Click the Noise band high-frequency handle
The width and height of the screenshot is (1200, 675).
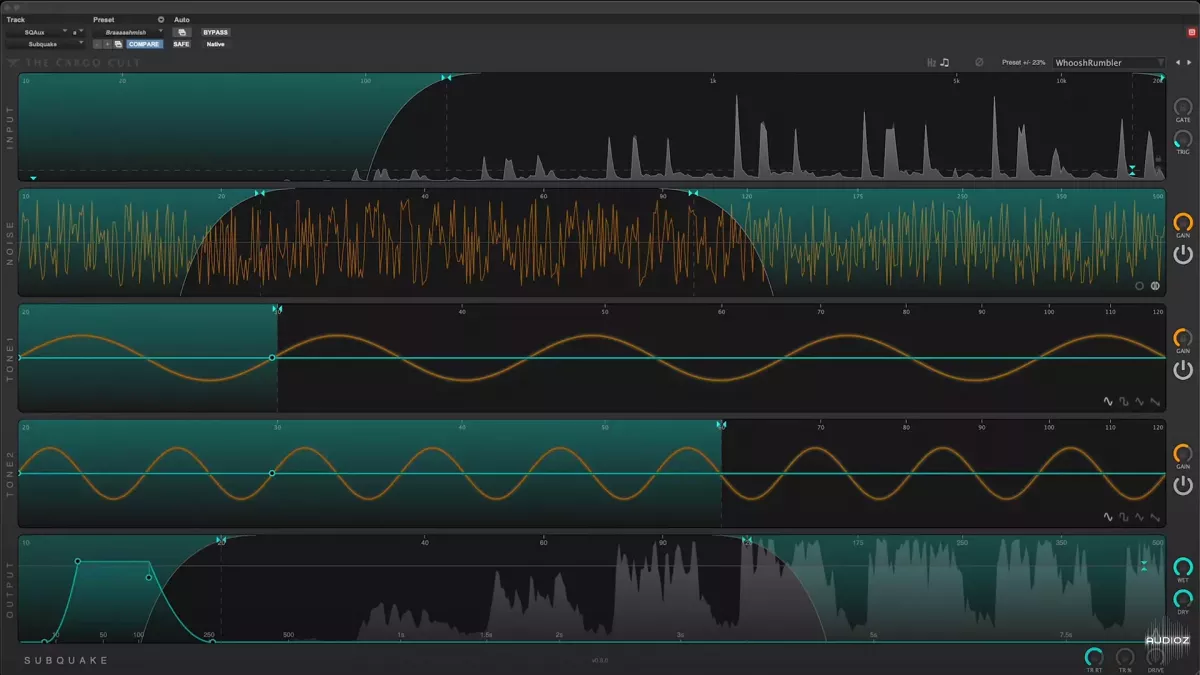693,193
